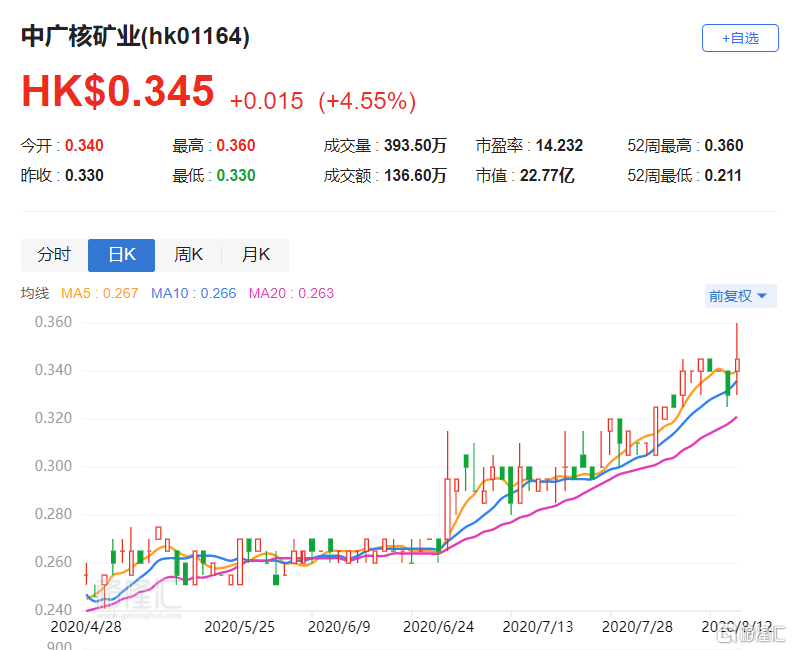Click the stock title 中广核矿业(hk01164)

pos(136,36)
